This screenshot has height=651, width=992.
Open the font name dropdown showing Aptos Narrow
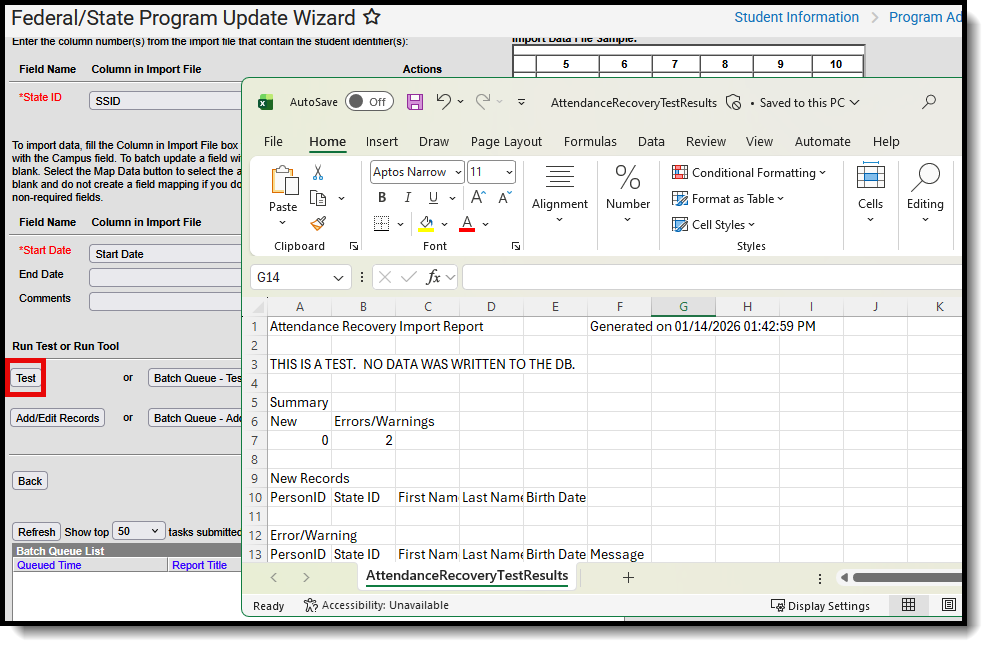pyautogui.click(x=458, y=171)
